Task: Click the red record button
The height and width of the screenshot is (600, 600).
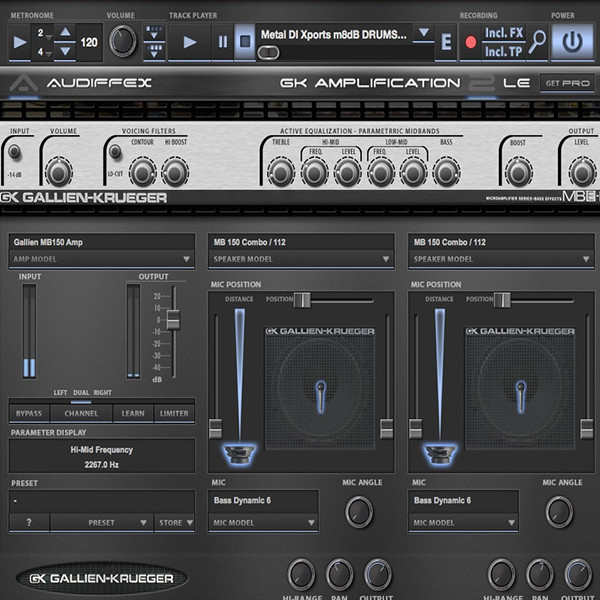Action: click(x=470, y=43)
